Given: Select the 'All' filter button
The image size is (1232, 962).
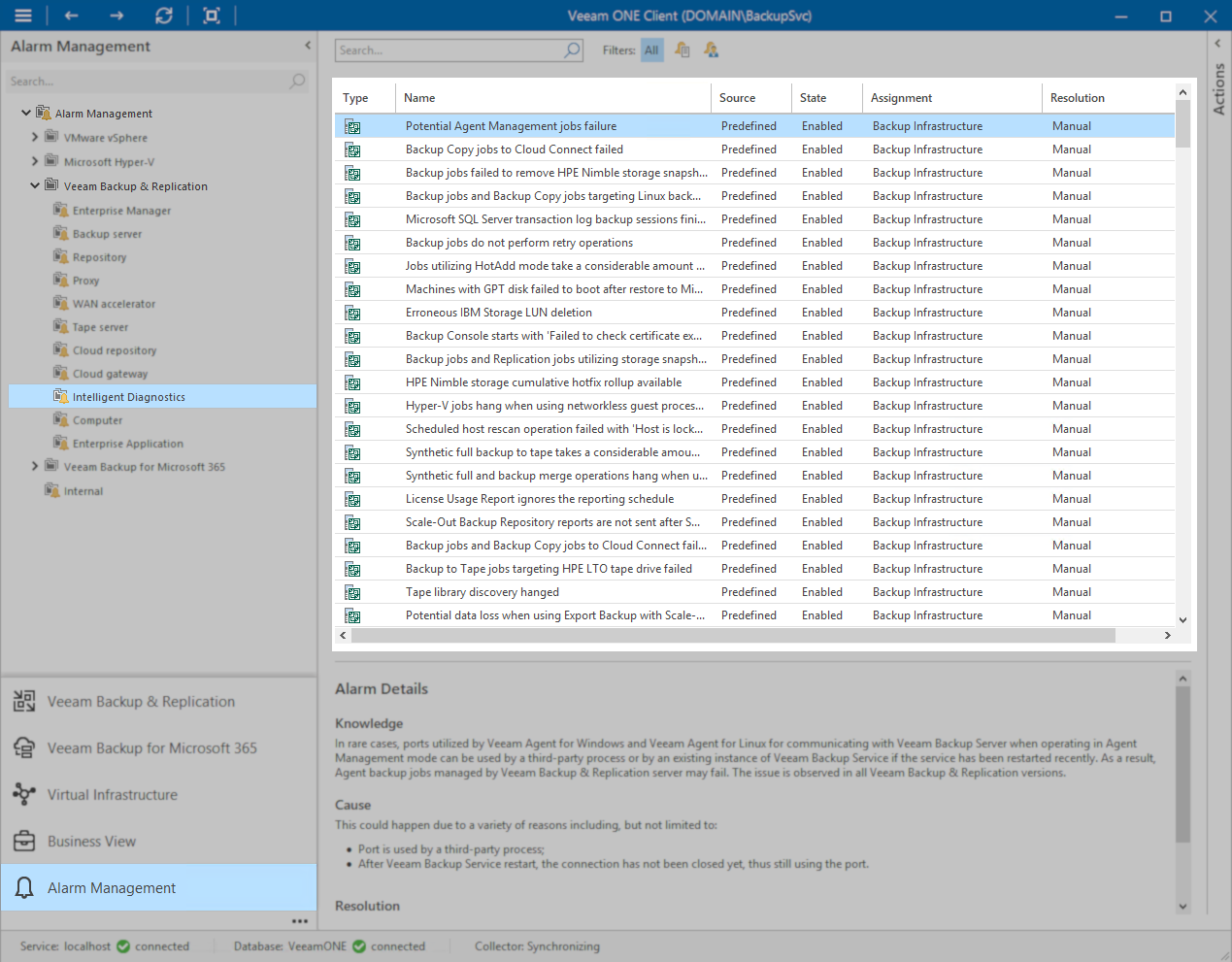Looking at the screenshot, I should coord(651,50).
